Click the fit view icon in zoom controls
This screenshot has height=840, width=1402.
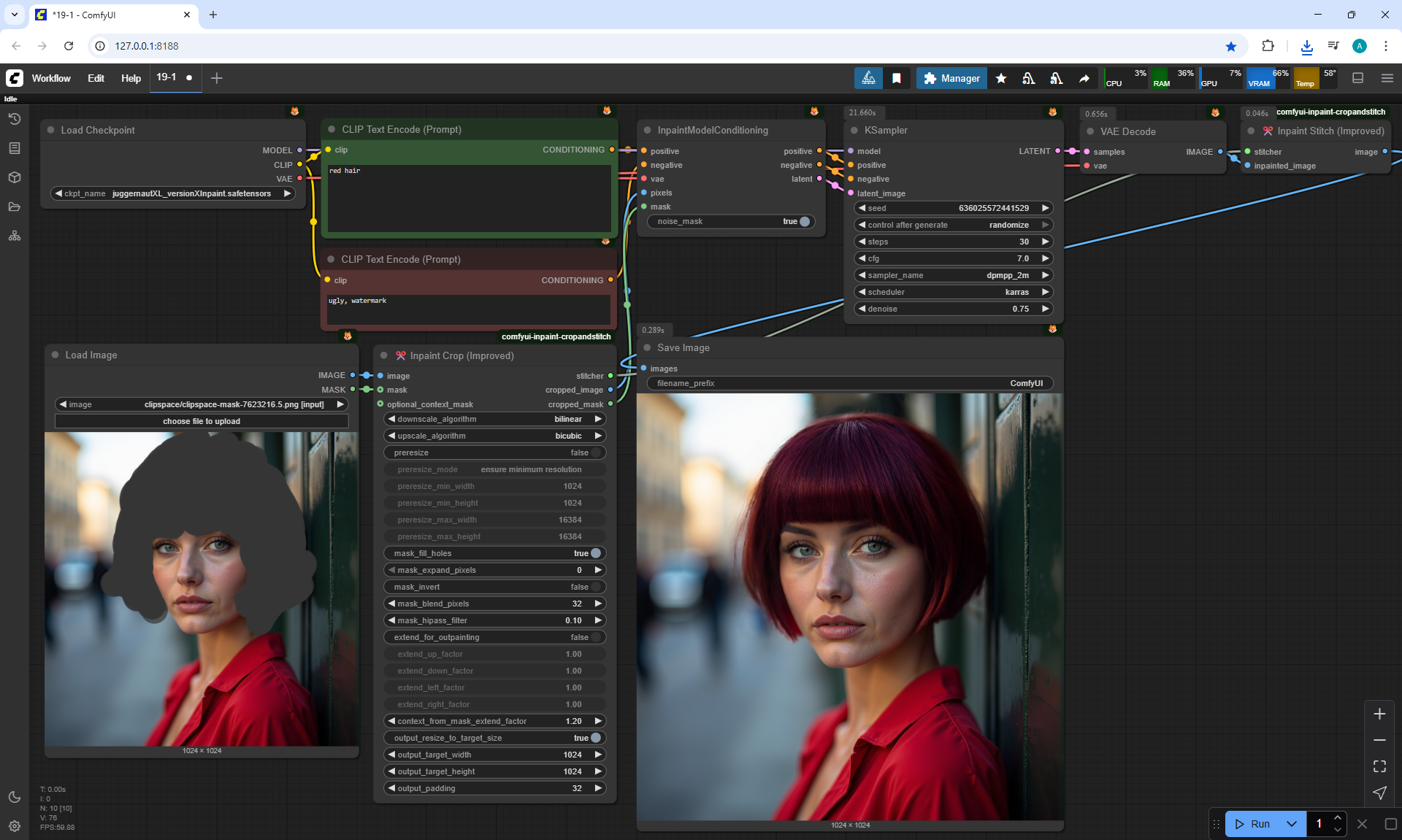1379,766
